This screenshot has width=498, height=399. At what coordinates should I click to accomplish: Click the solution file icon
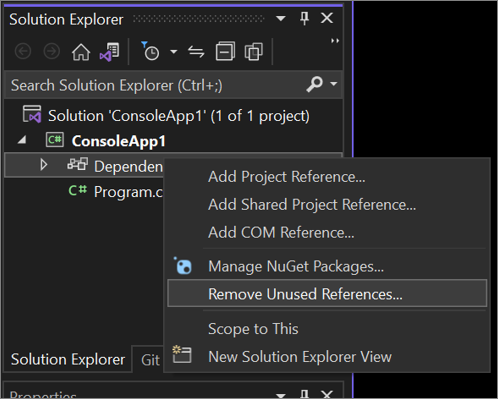pos(32,114)
